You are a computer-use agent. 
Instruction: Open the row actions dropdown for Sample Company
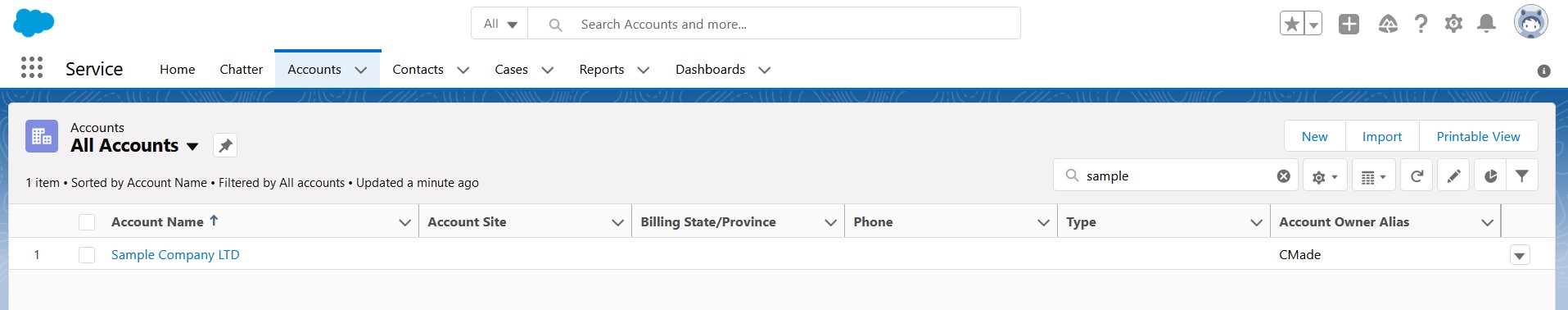tap(1520, 256)
